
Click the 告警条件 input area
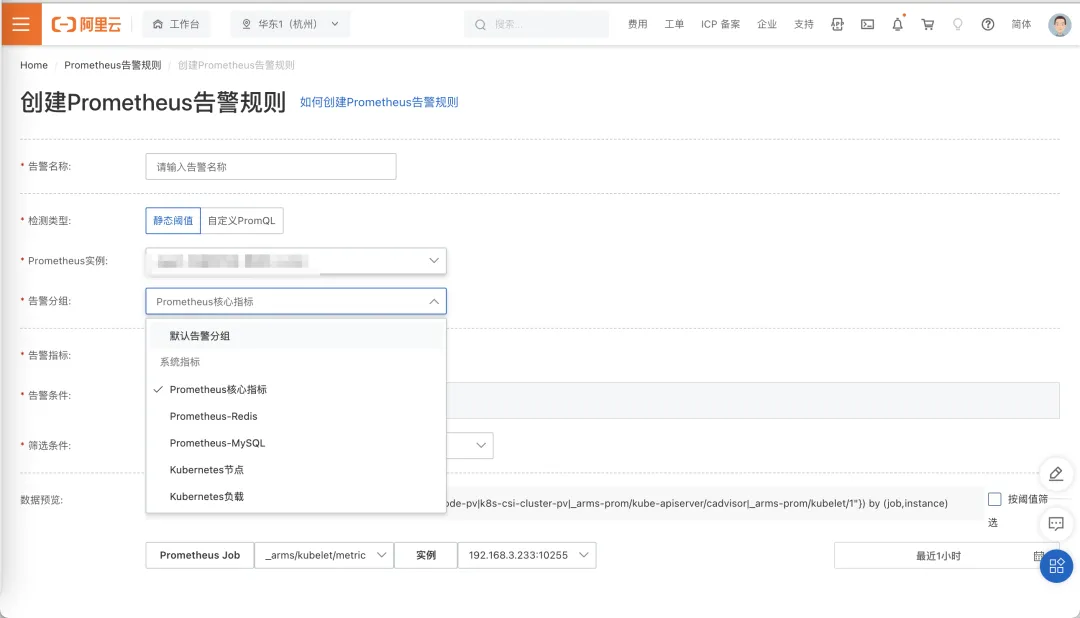pos(753,400)
